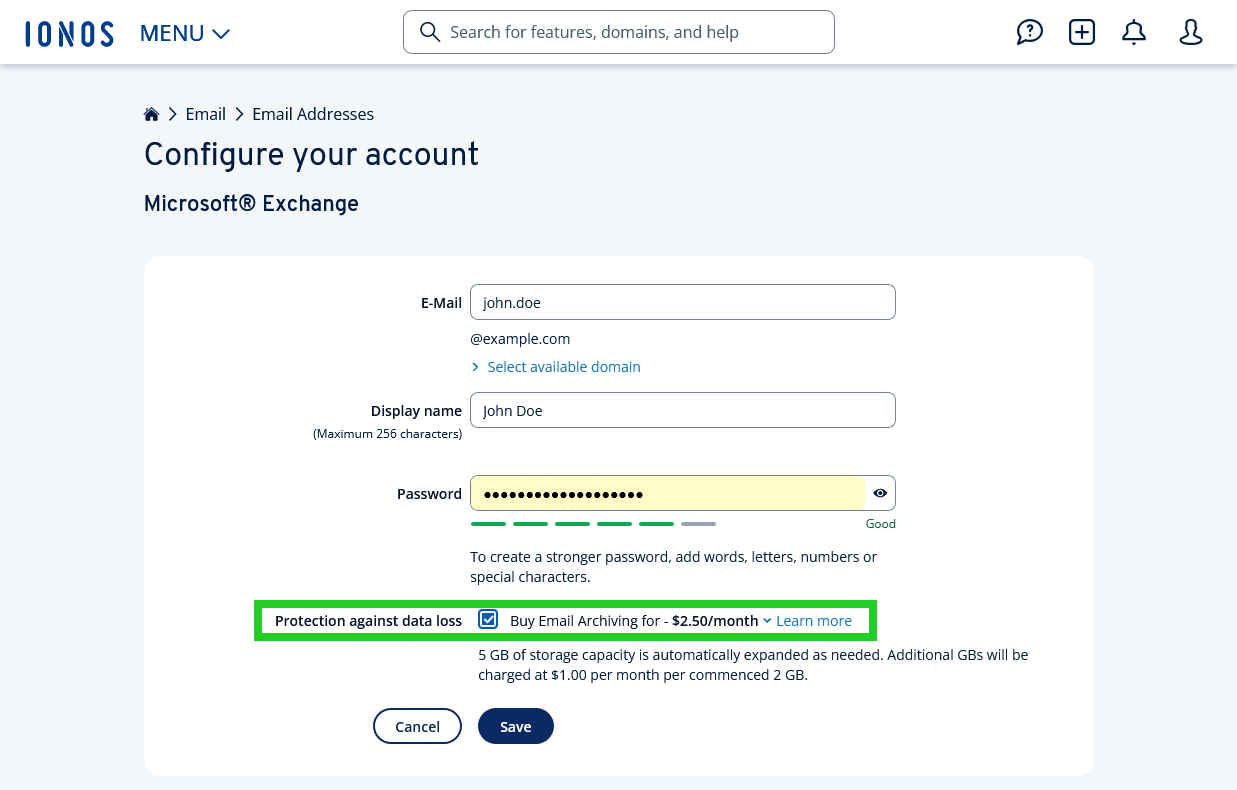Viewport: 1237px width, 790px height.
Task: Click the magnifying glass search icon
Action: pos(430,32)
